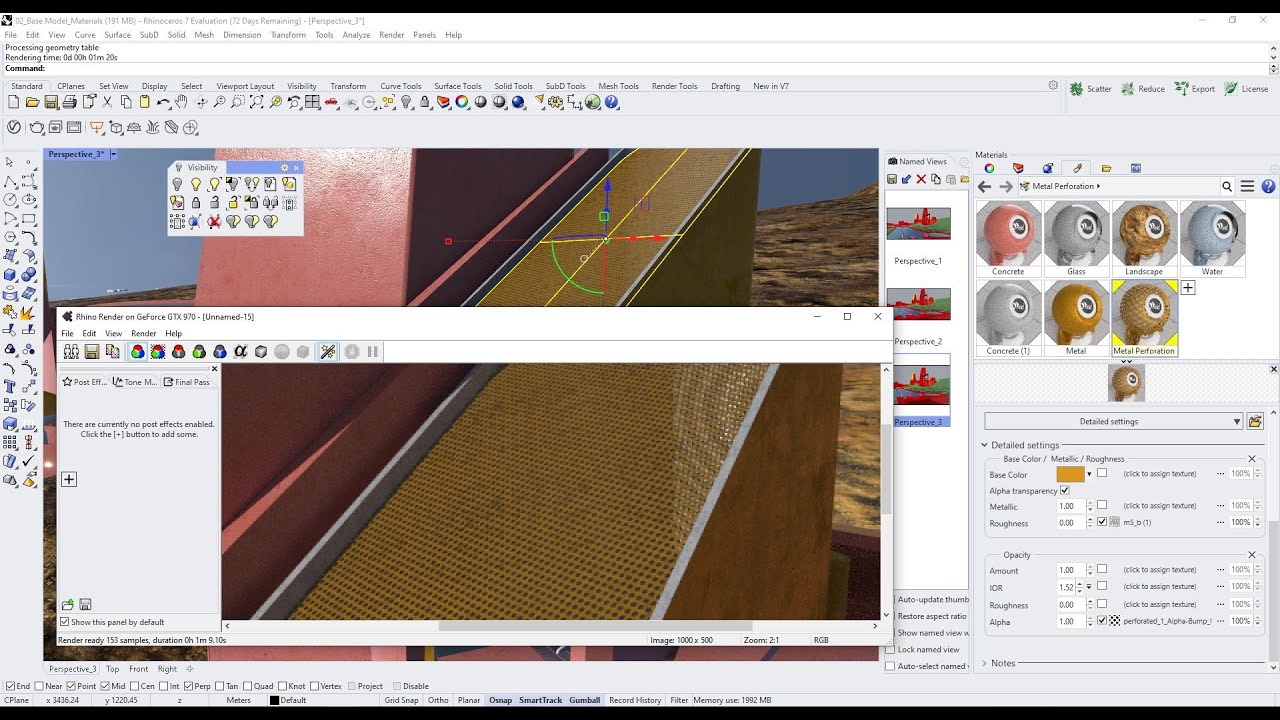Click the IOR value stepper arrows
1280x720 pixels.
point(1079,587)
